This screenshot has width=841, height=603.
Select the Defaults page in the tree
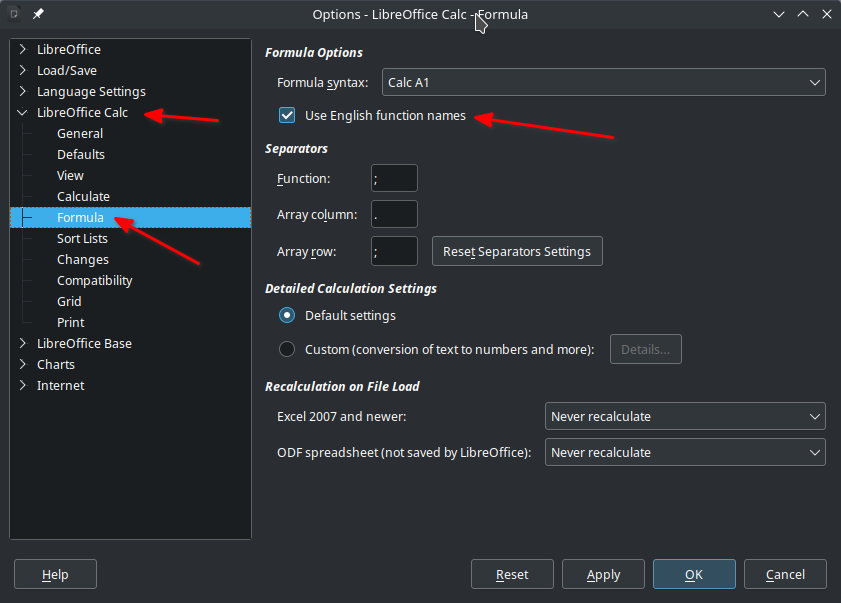tap(81, 155)
